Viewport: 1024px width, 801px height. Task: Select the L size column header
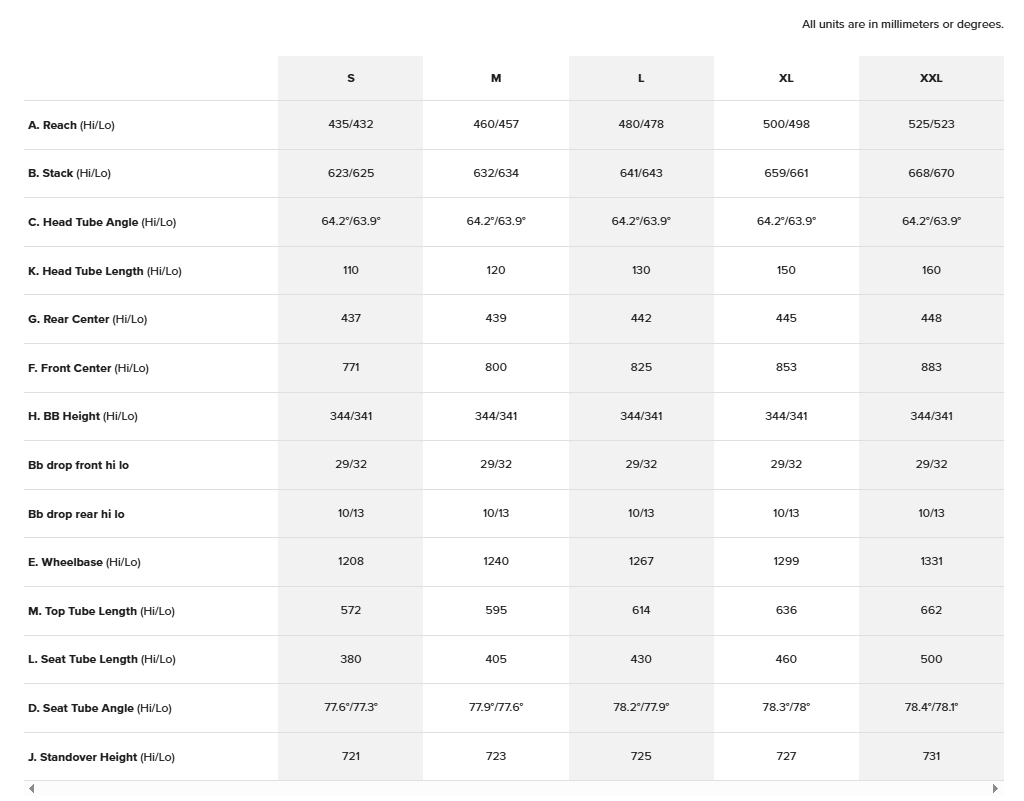coord(641,78)
